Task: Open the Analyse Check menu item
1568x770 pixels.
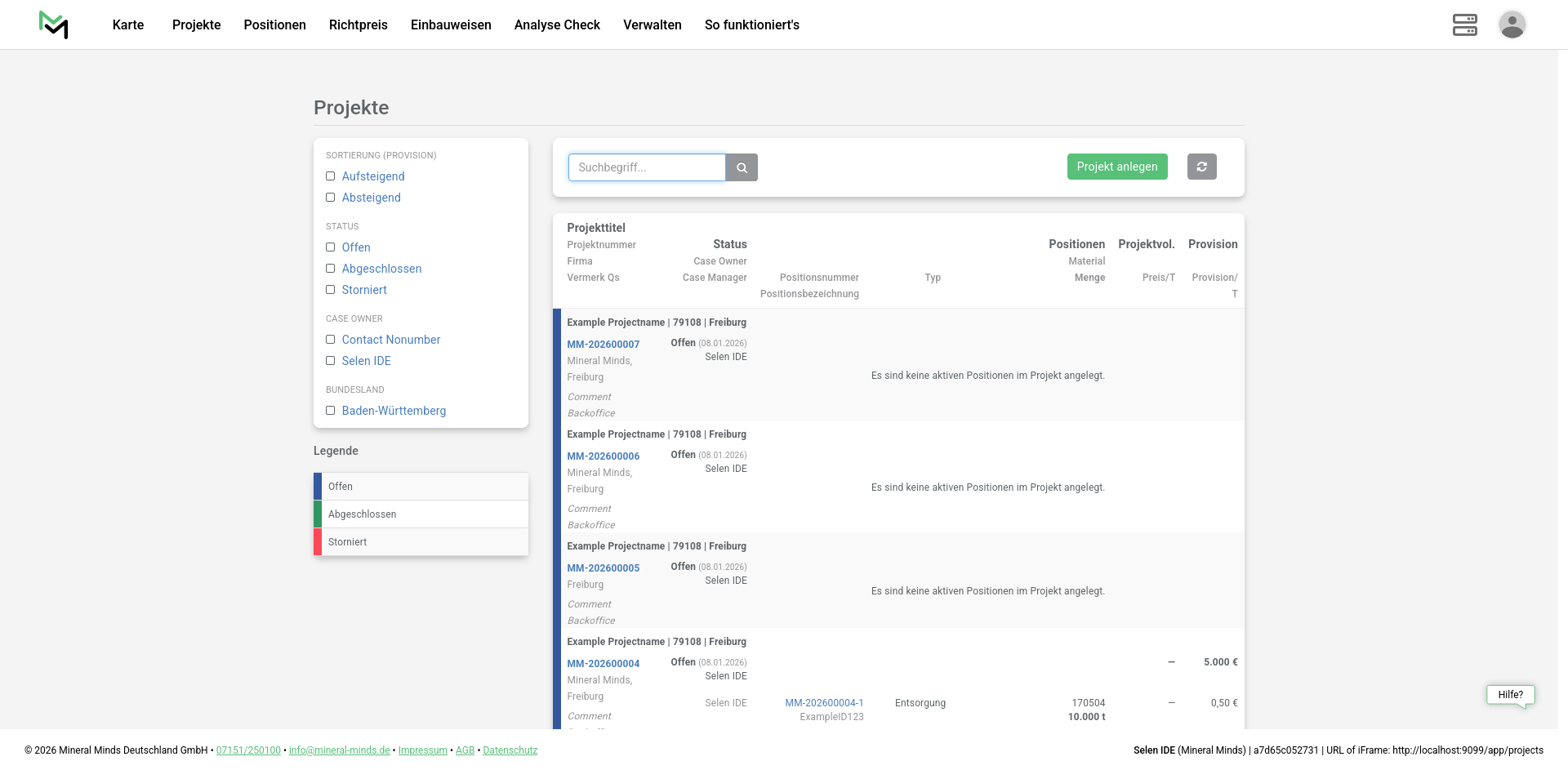Action: click(x=557, y=24)
